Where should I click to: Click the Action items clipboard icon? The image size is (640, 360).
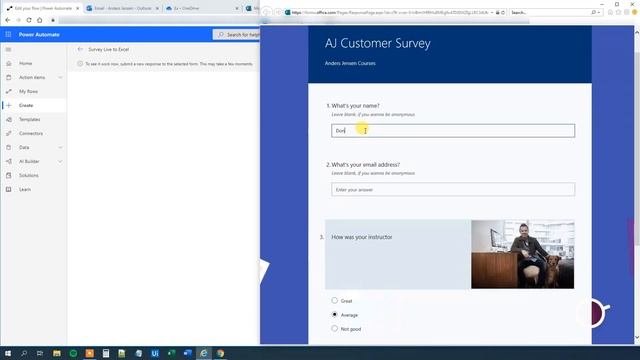pos(9,77)
